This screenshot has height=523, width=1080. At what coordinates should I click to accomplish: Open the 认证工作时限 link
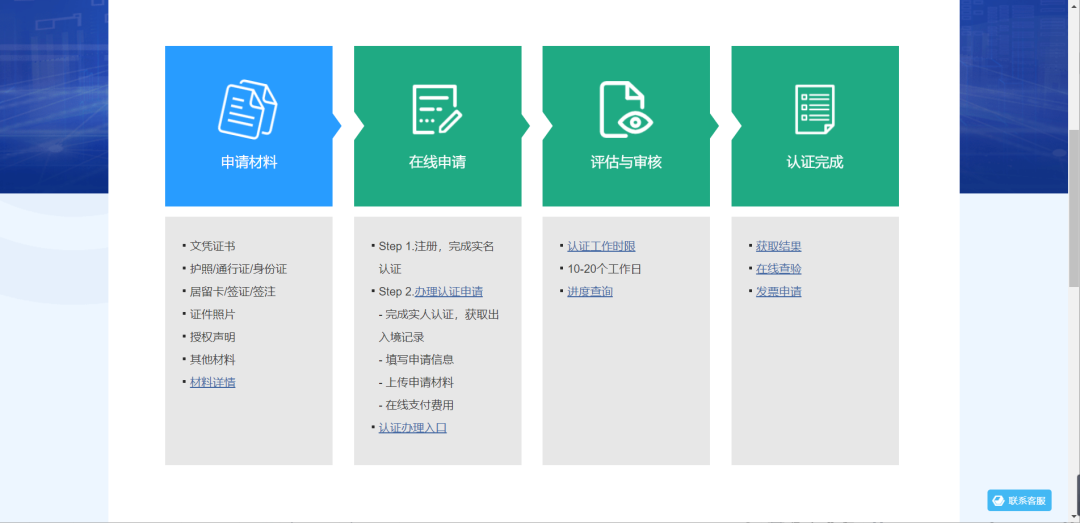[x=601, y=246]
